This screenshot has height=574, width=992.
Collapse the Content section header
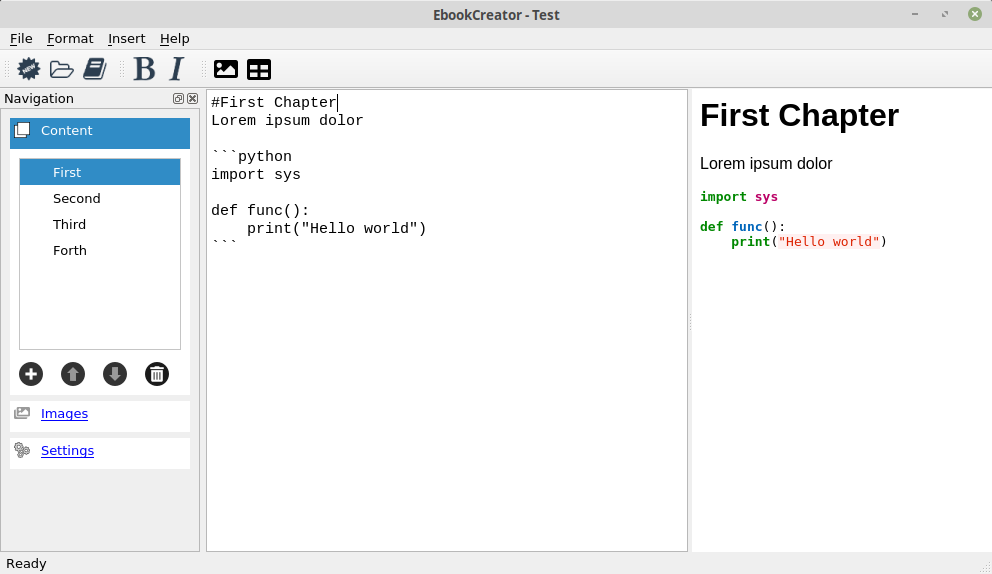pyautogui.click(x=100, y=131)
